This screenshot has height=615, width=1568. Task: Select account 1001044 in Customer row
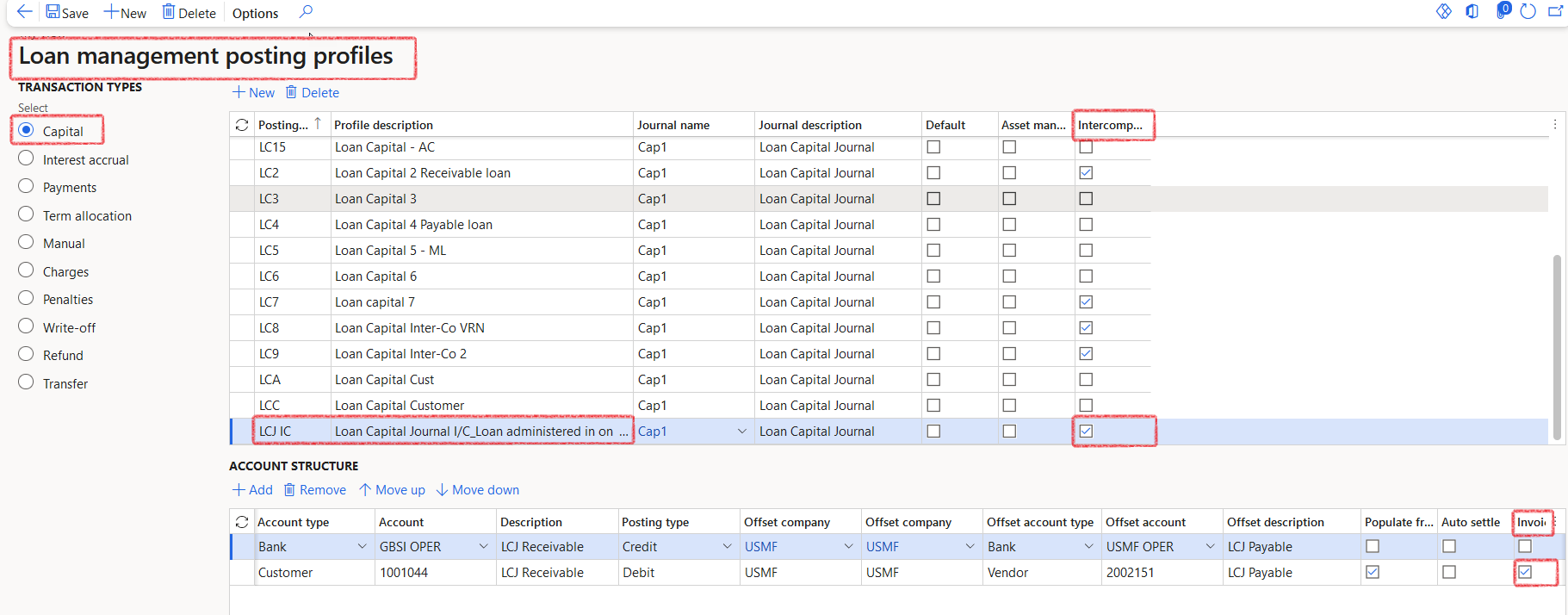(x=435, y=572)
